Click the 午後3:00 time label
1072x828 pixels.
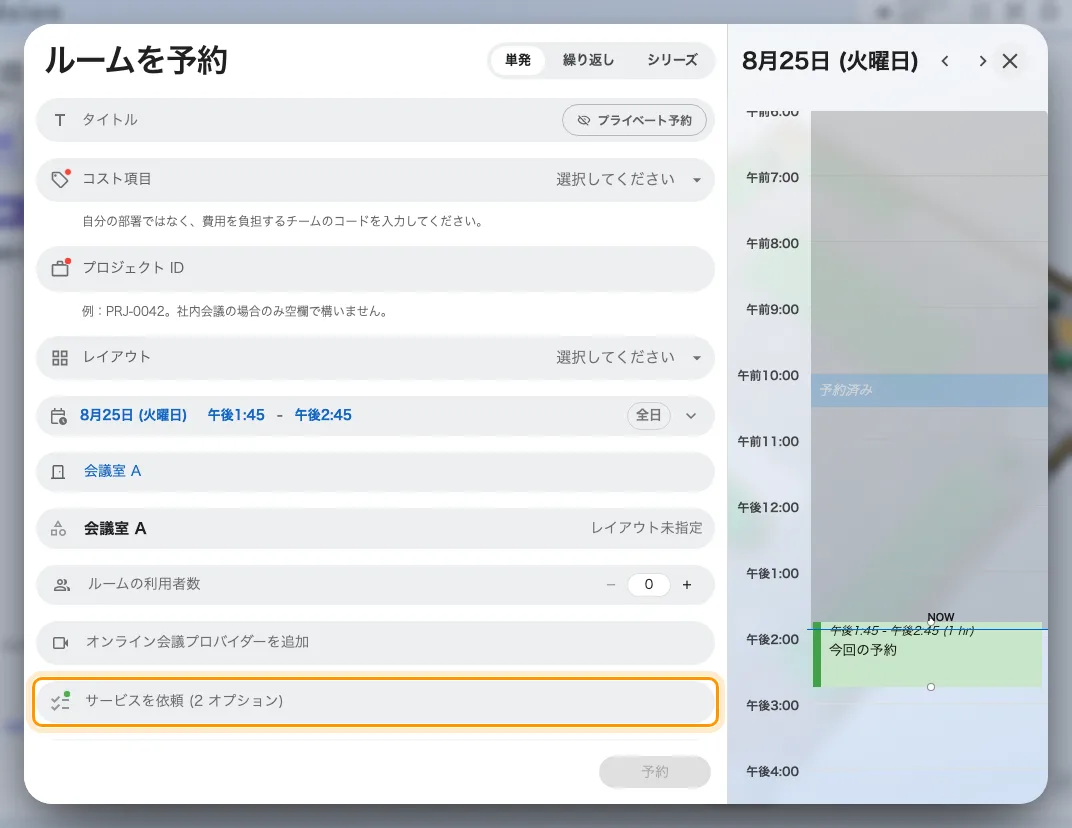click(772, 706)
